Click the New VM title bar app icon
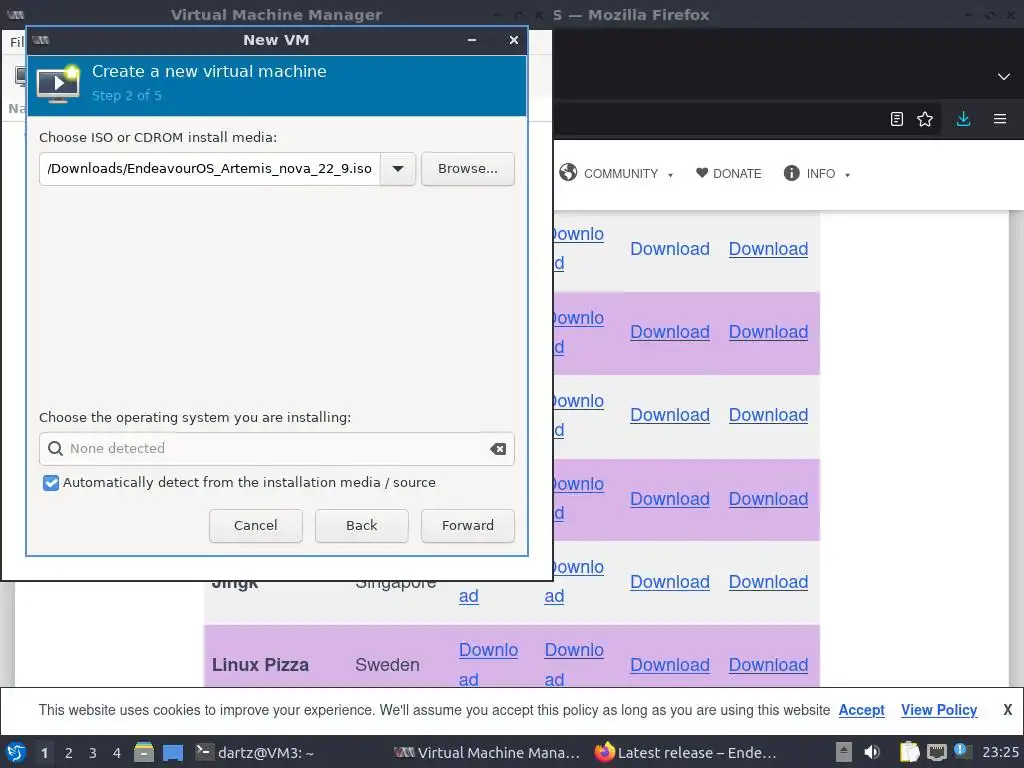1024x768 pixels. click(x=40, y=40)
